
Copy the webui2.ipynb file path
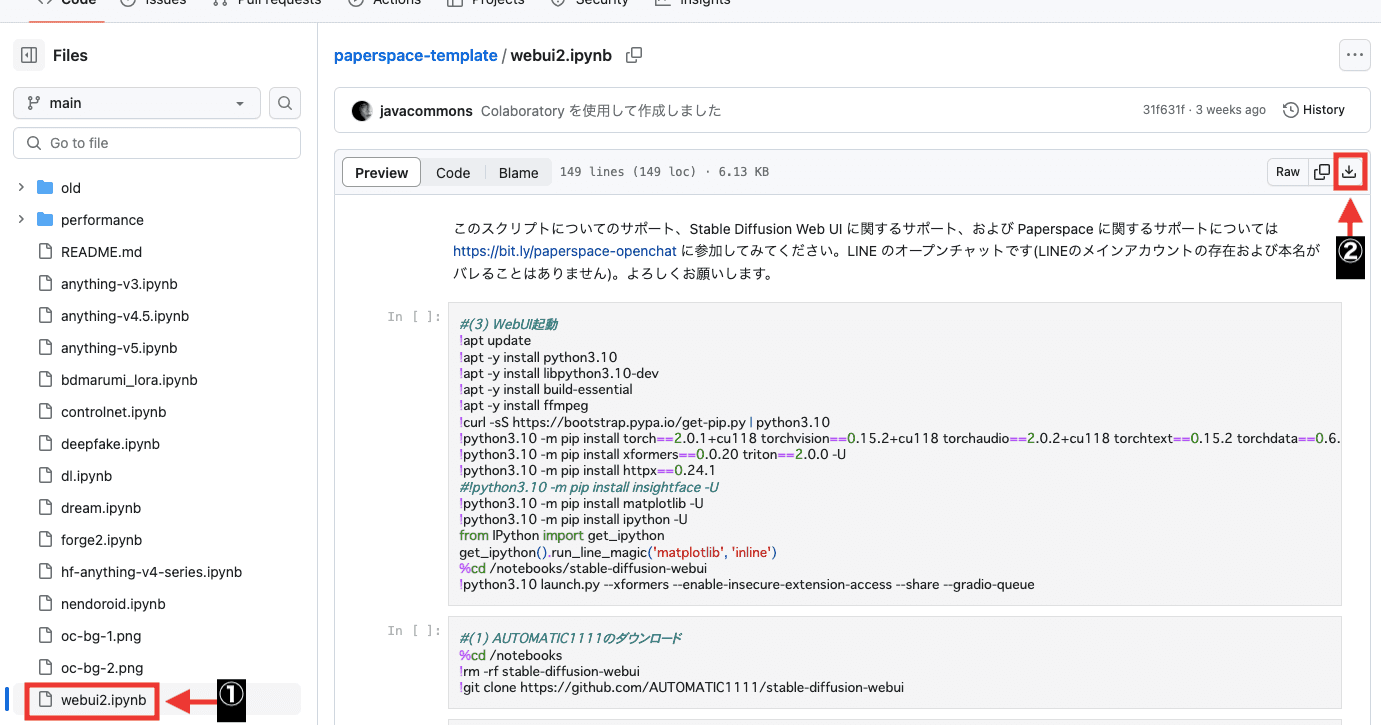point(634,56)
